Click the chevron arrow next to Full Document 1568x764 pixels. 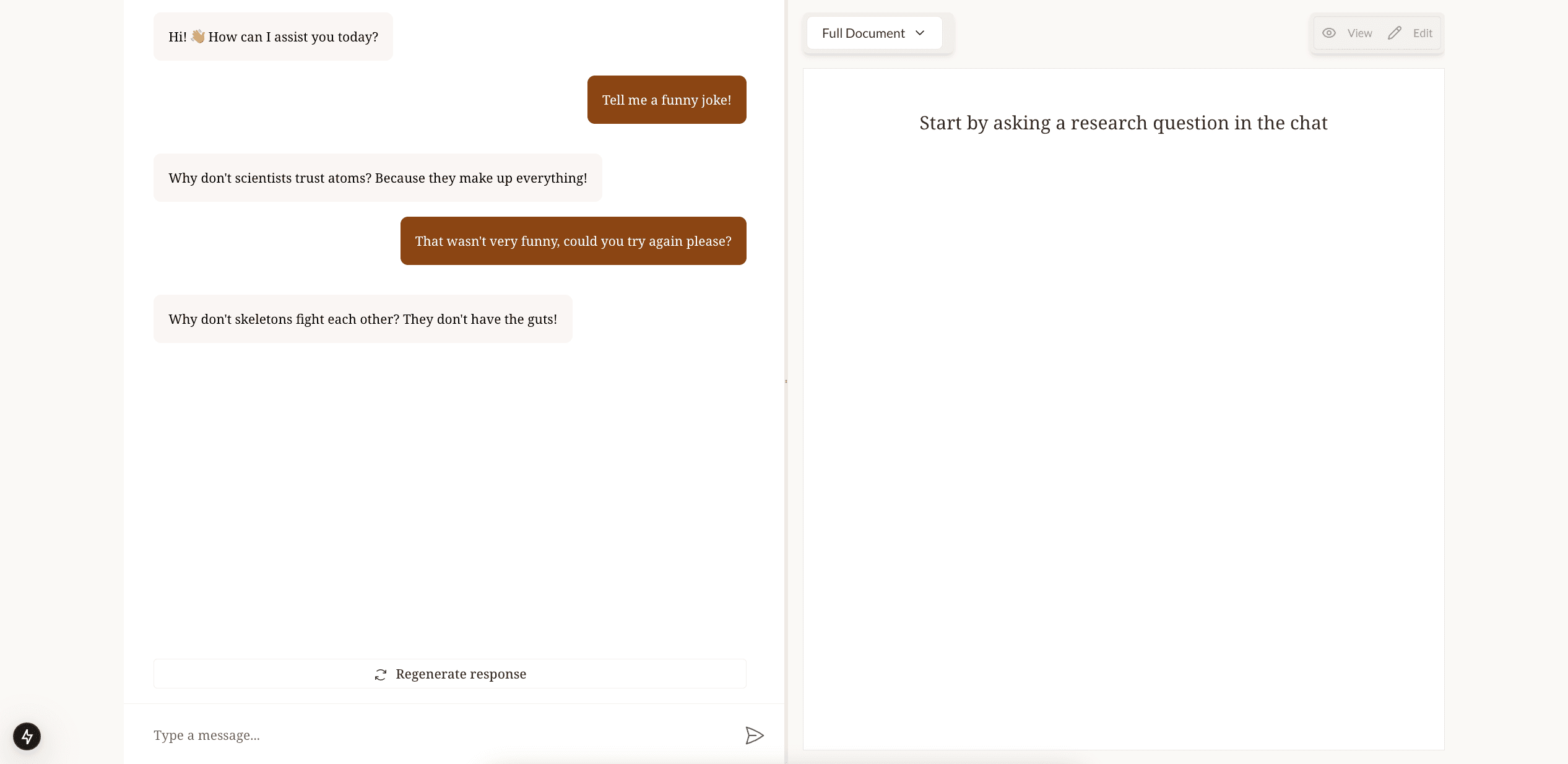click(x=920, y=33)
